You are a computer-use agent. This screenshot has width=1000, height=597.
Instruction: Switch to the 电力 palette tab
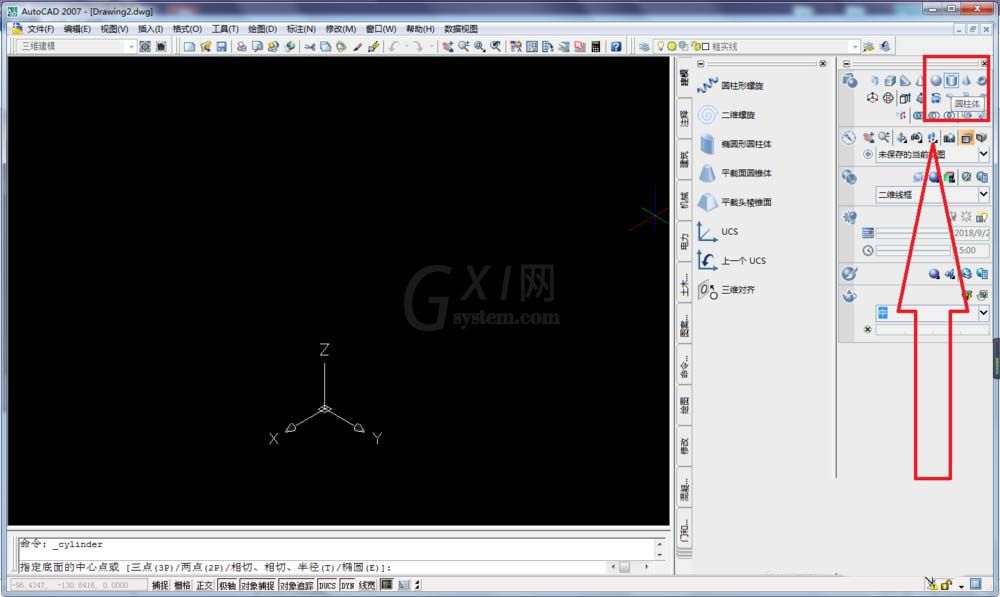684,241
